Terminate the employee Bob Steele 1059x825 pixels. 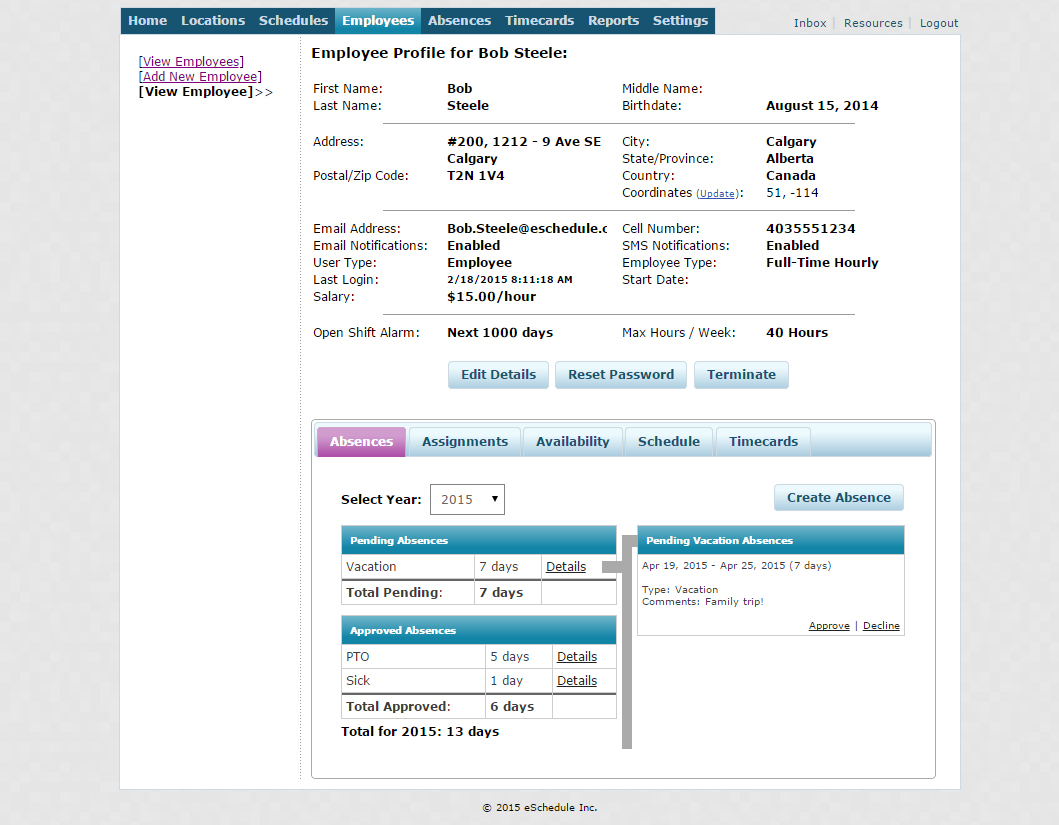tap(741, 375)
